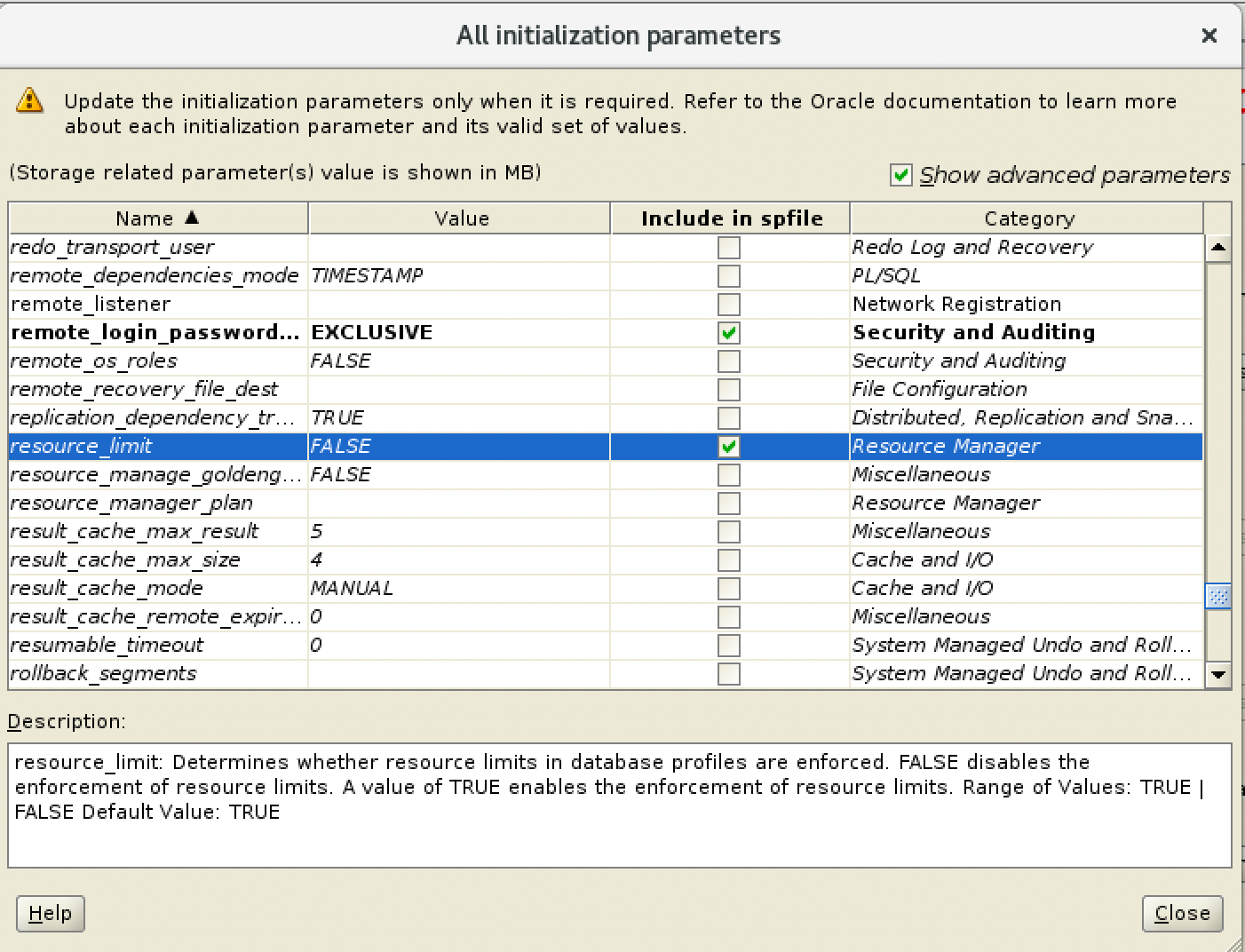Check spfile box for resource_manage_goldengate row
Image resolution: width=1245 pixels, height=952 pixels.
[729, 475]
